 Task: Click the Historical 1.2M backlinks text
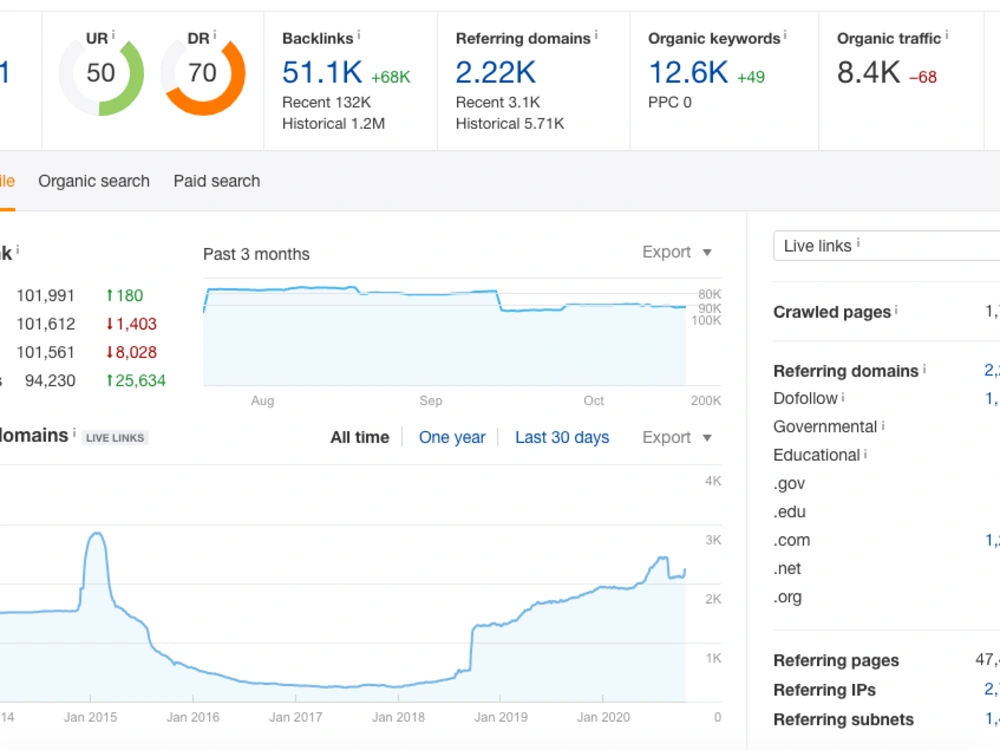(334, 124)
